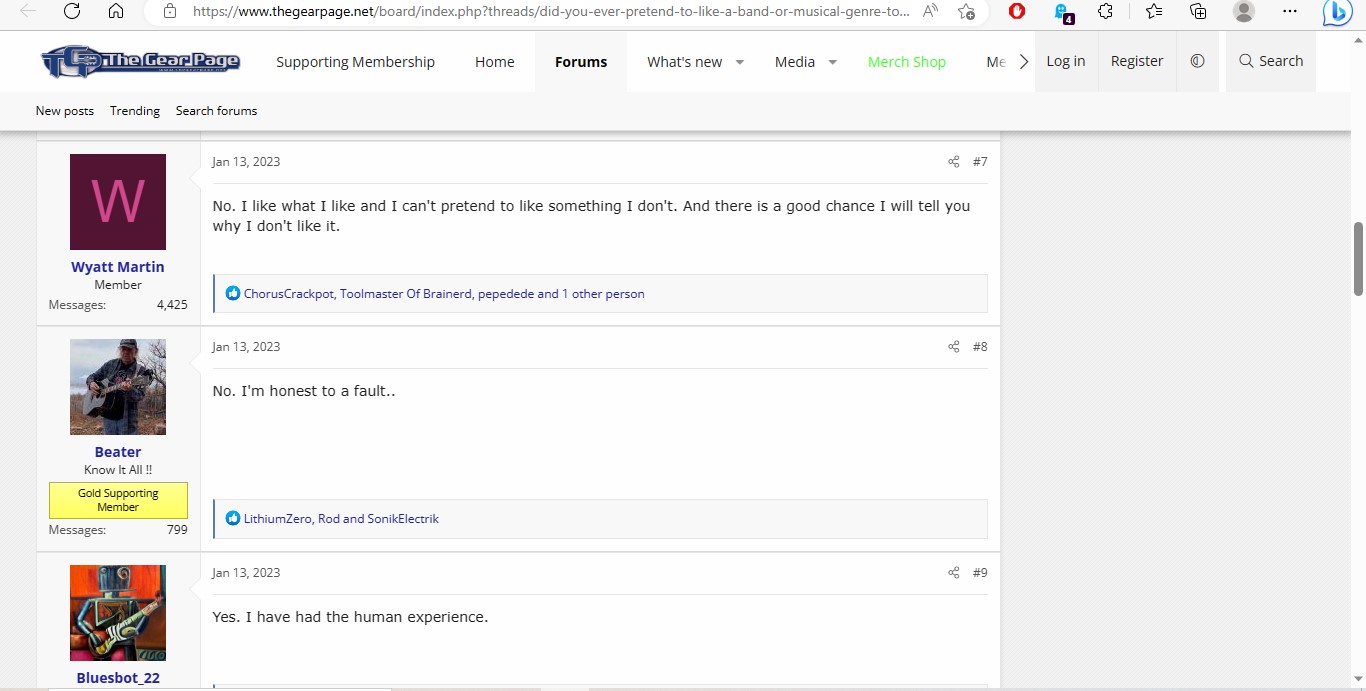Click The Gear Page logo
Image resolution: width=1366 pixels, height=691 pixels.
click(x=141, y=62)
